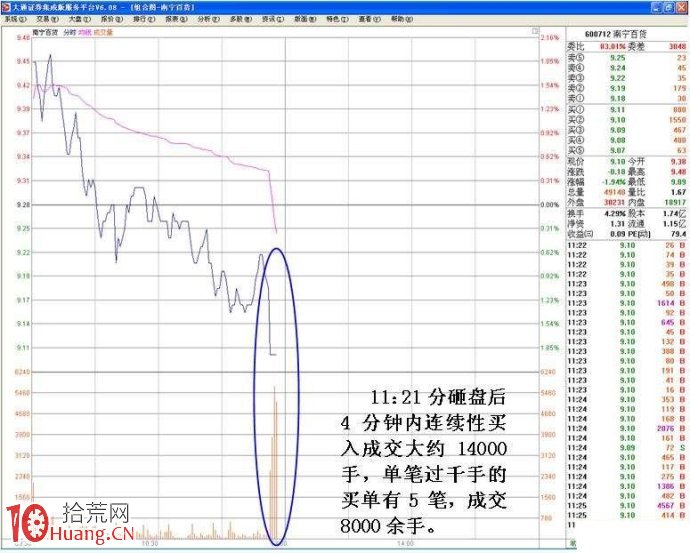Open the 交易 menu
The image size is (690, 553).
click(x=47, y=19)
